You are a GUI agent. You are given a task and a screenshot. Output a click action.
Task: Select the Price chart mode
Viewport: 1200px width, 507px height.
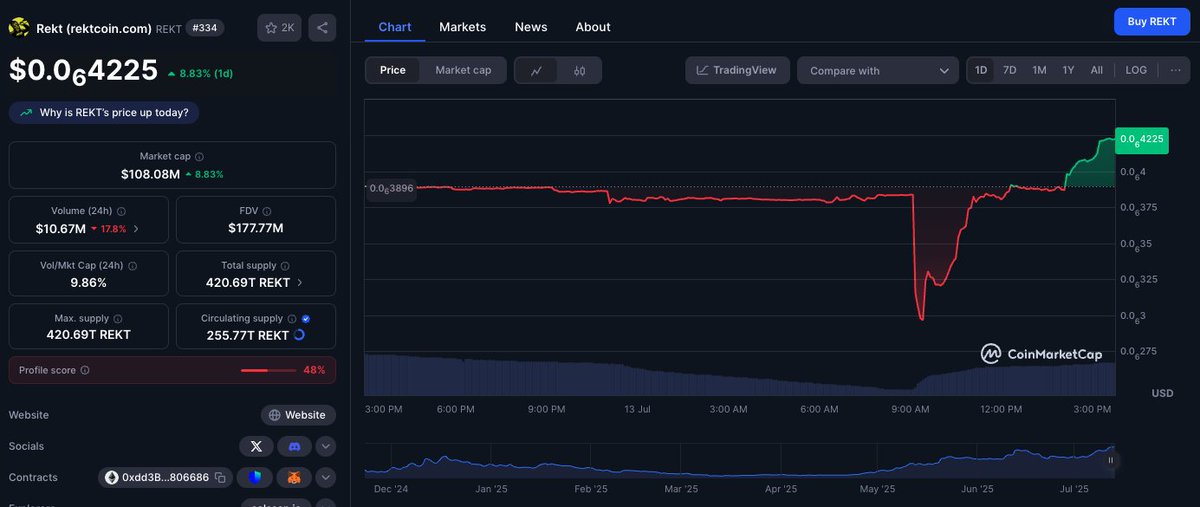coord(393,70)
